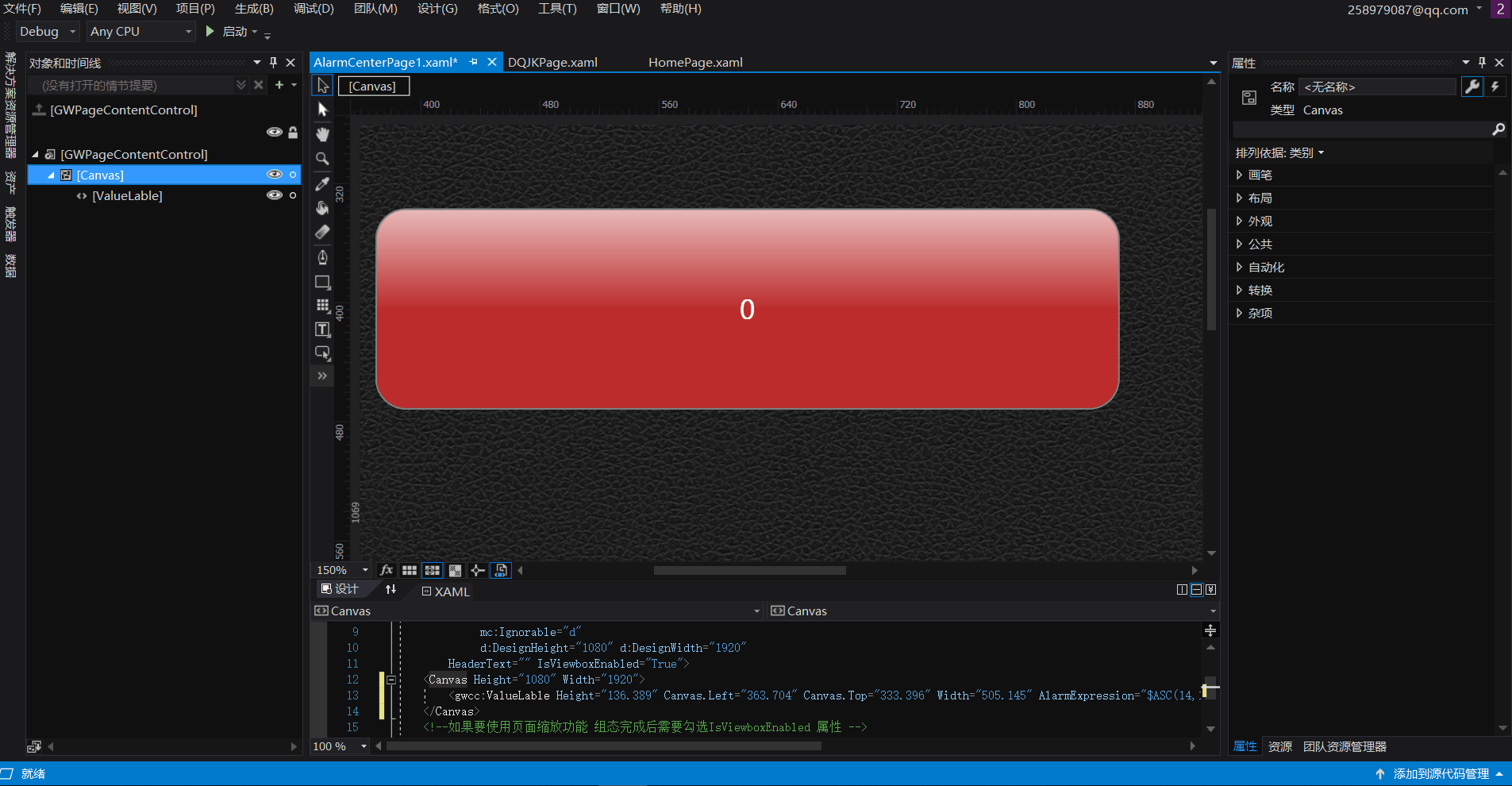Click the 启动 start button
The width and height of the screenshot is (1512, 786).
(x=228, y=32)
